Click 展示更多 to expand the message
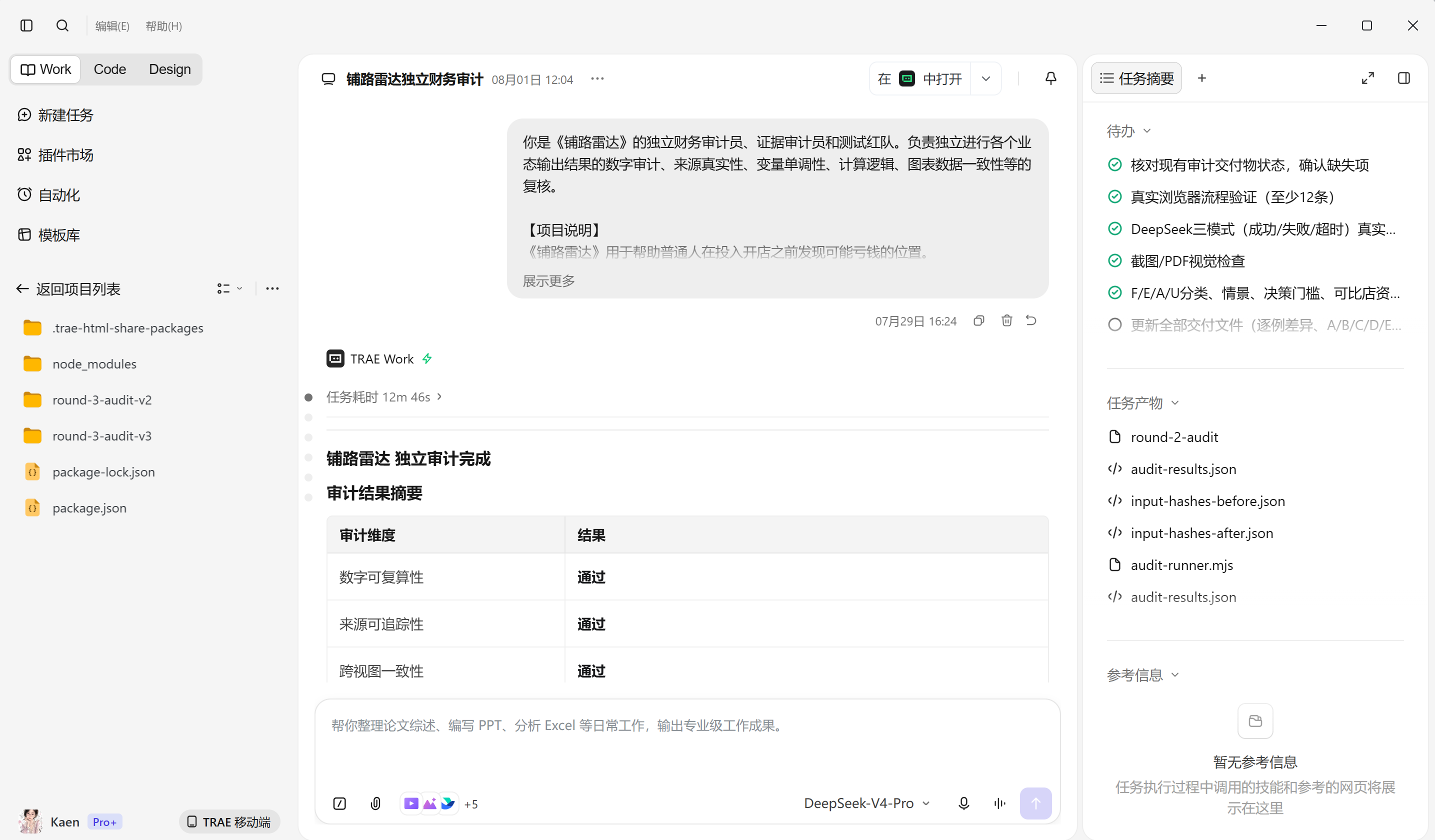Viewport: 1435px width, 840px height. click(549, 281)
